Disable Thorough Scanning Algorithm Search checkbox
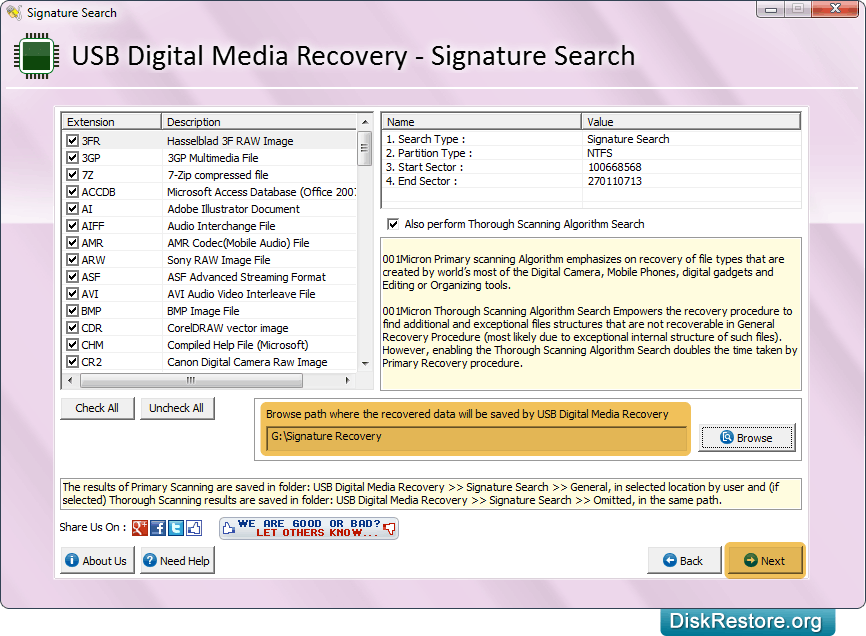This screenshot has height=636, width=866. click(393, 224)
